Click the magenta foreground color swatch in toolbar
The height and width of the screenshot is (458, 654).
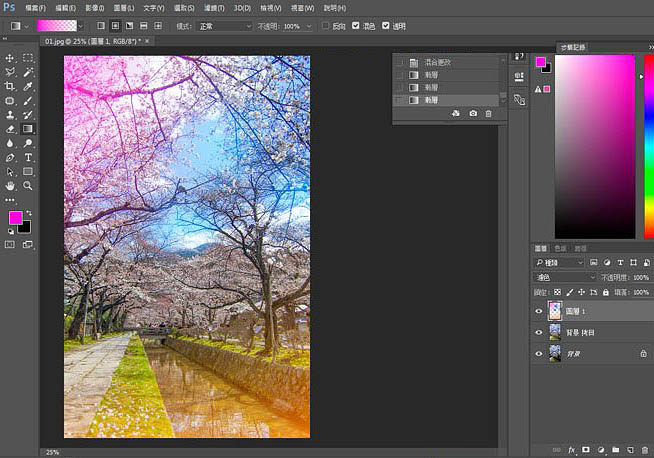point(16,217)
